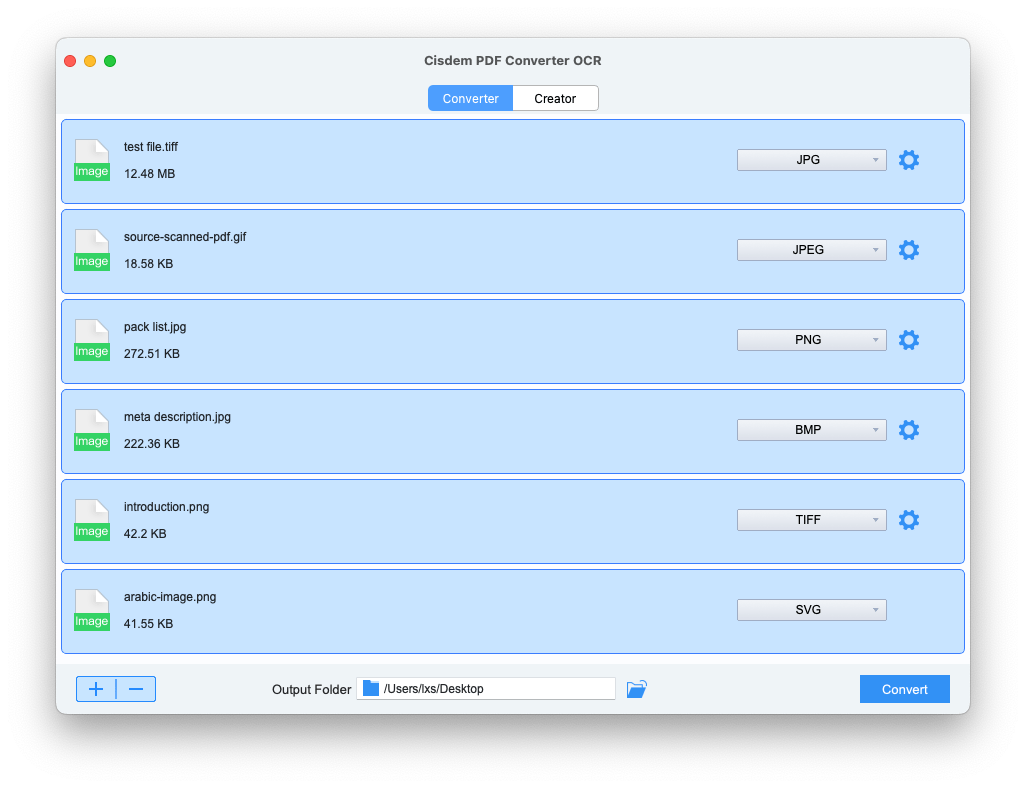Select the Converter tab
The height and width of the screenshot is (788, 1026).
[x=470, y=98]
